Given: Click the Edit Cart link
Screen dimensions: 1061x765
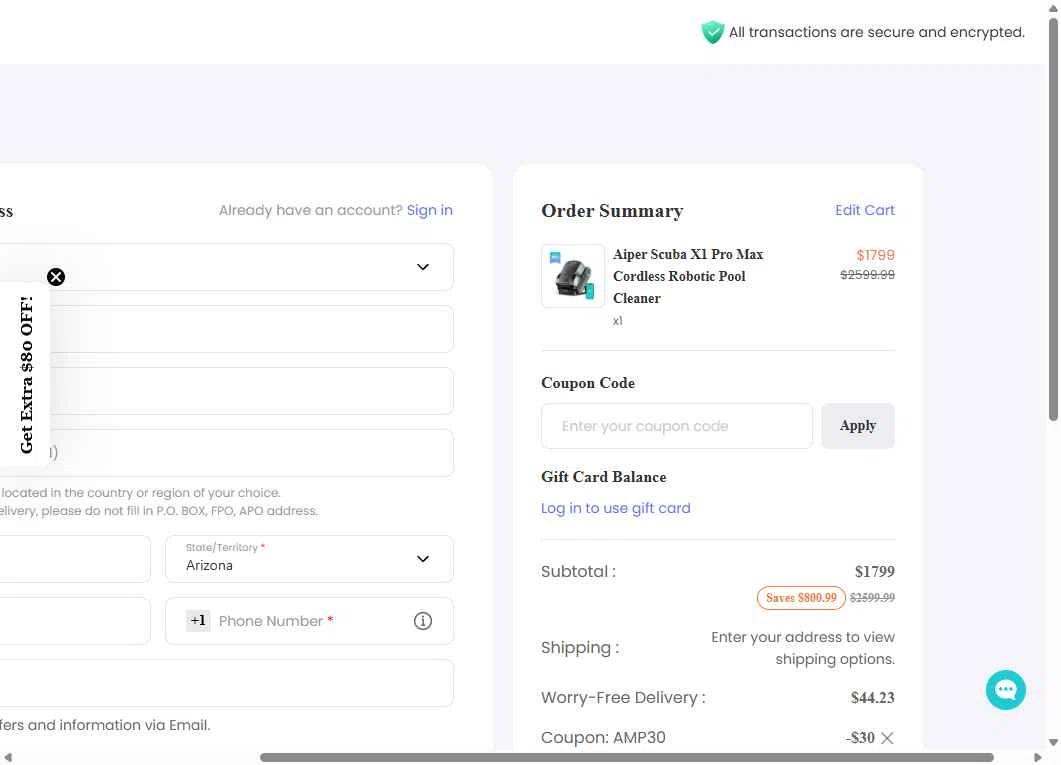Looking at the screenshot, I should [x=865, y=210].
